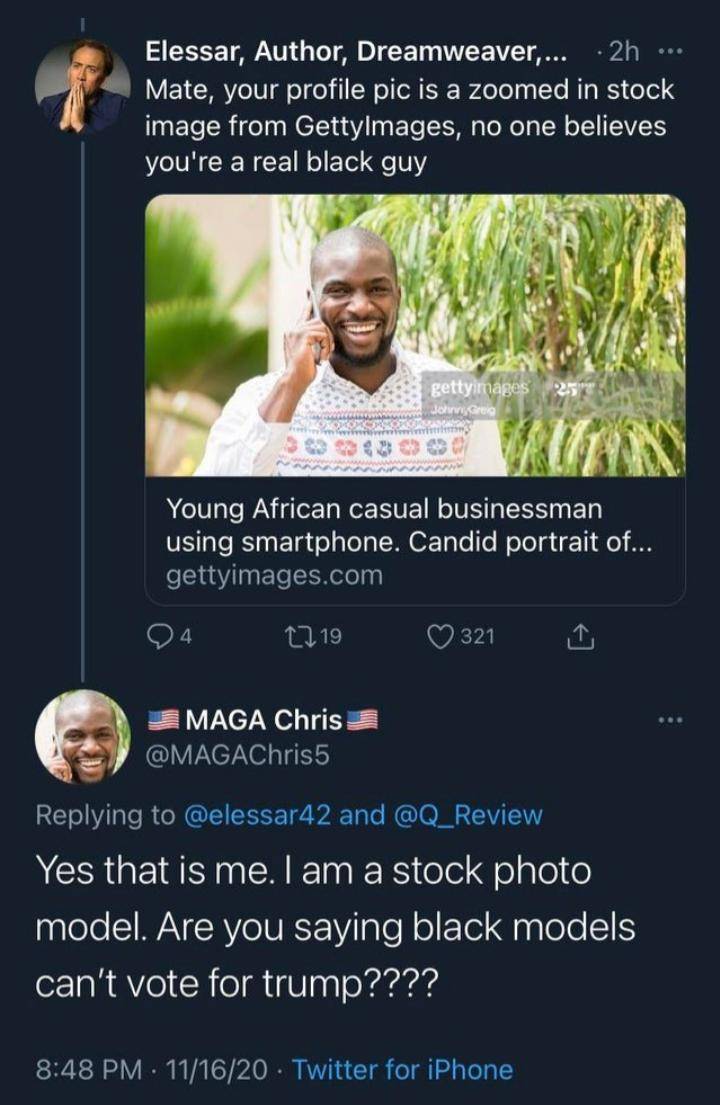Image resolution: width=720 pixels, height=1105 pixels.
Task: Tap the tweet text starting with Mate
Action: coord(410,126)
